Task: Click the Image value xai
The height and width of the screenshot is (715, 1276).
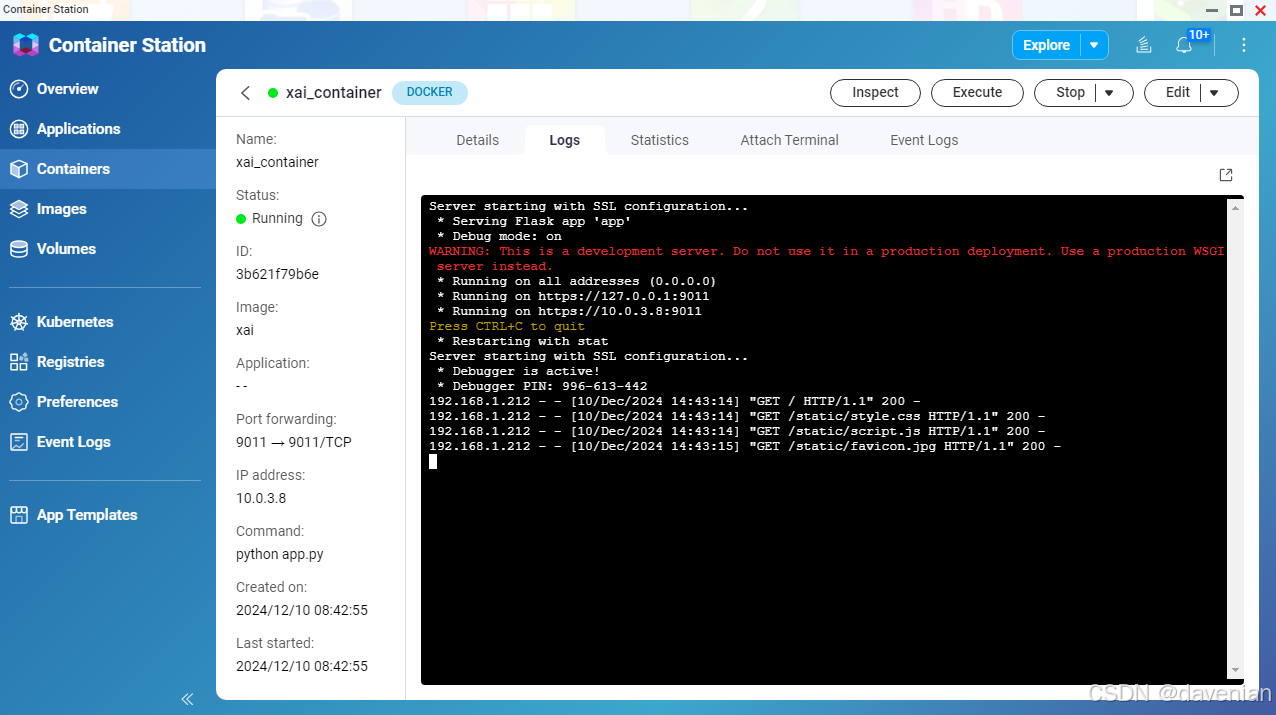Action: (x=245, y=330)
